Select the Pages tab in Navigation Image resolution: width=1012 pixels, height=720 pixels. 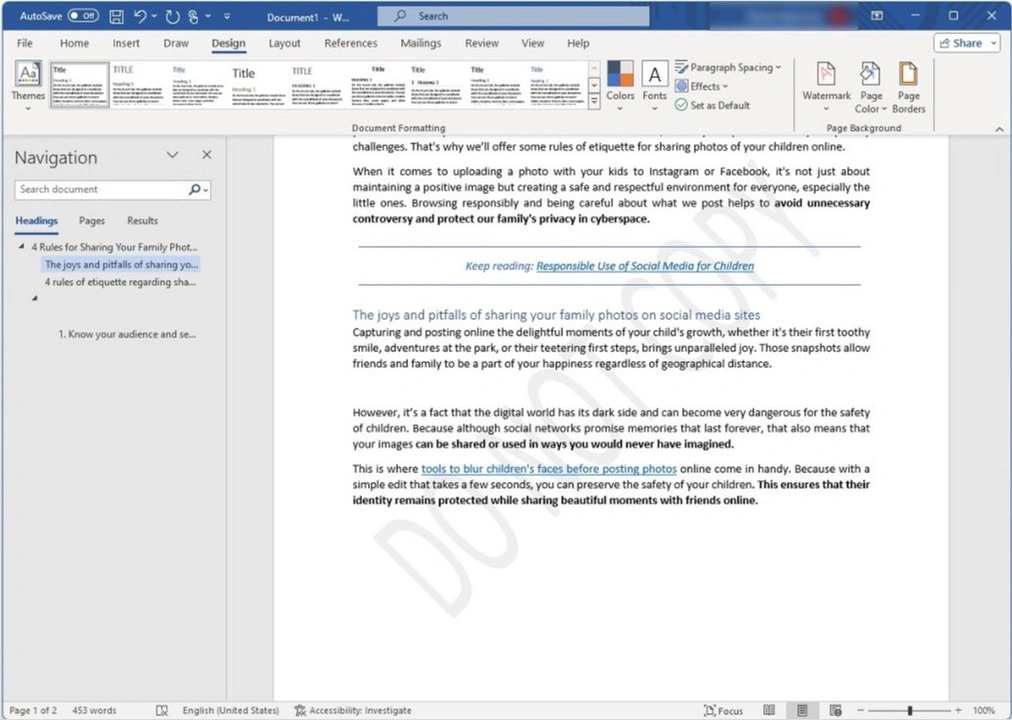tap(92, 221)
